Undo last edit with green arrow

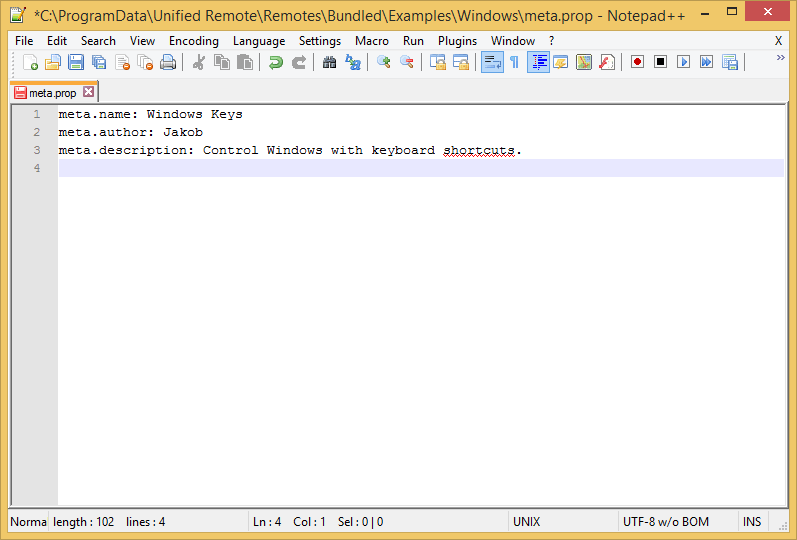[x=275, y=63]
